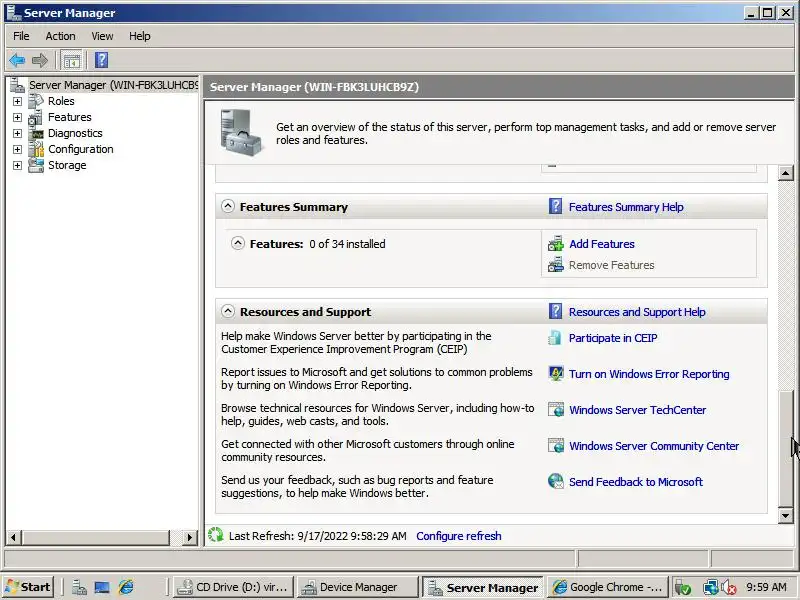Open Windows Server TechCenter link

tap(638, 410)
